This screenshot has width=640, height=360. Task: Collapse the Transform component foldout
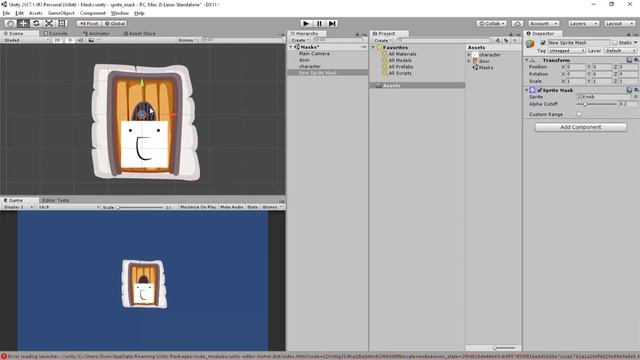(x=527, y=60)
